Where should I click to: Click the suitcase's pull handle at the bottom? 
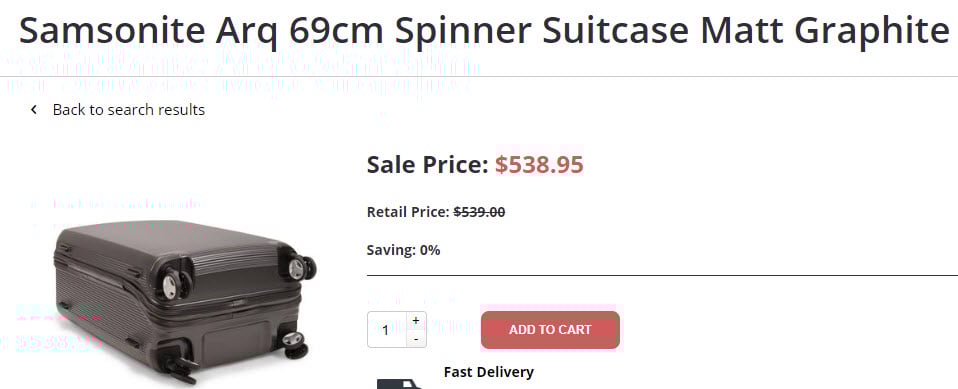point(181,365)
